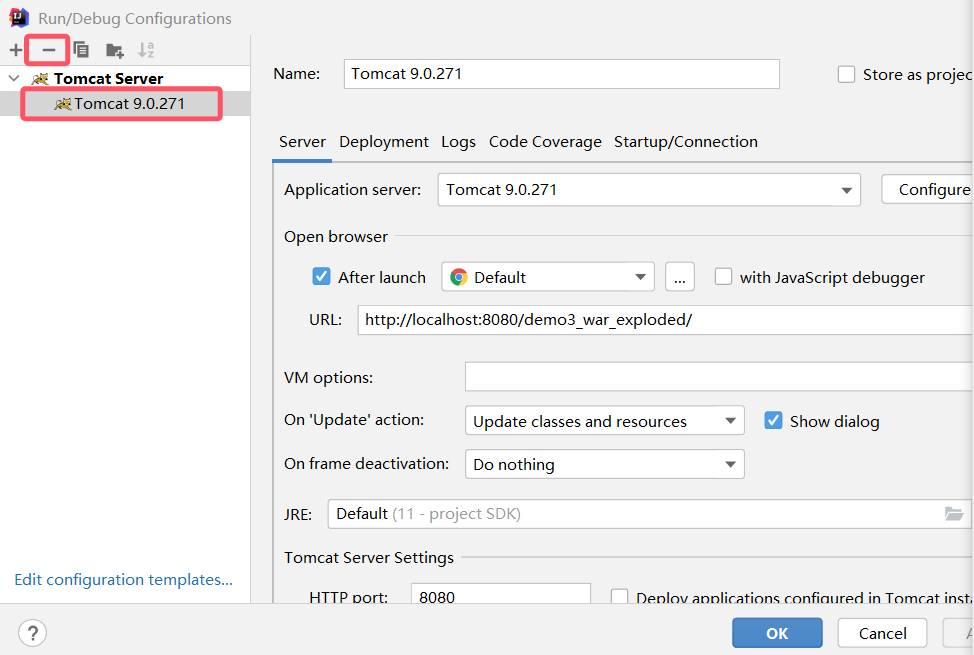Click the Cancel button
Image resolution: width=974 pixels, height=655 pixels.
pyautogui.click(x=882, y=633)
